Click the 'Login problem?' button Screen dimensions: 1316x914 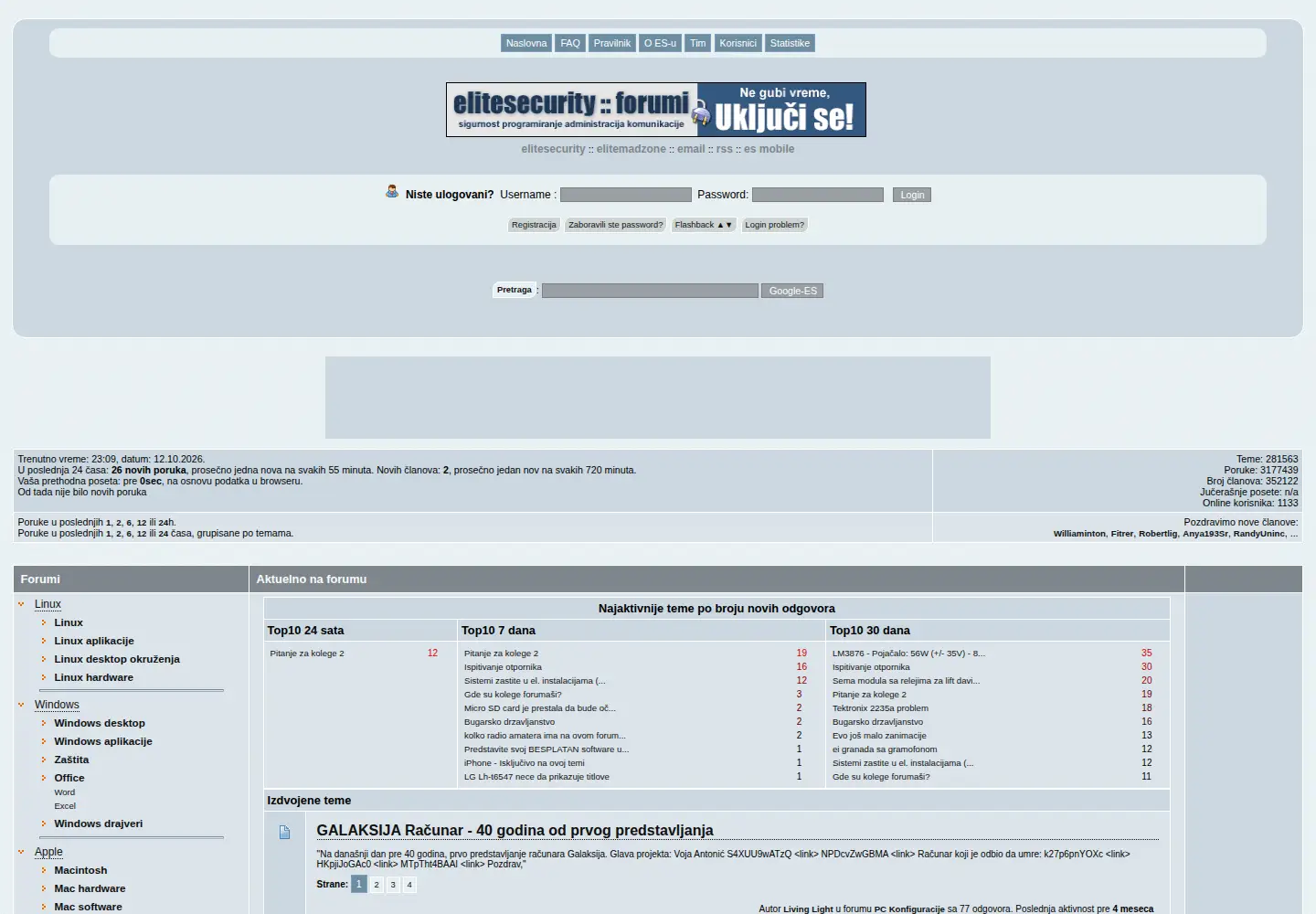pyautogui.click(x=774, y=225)
